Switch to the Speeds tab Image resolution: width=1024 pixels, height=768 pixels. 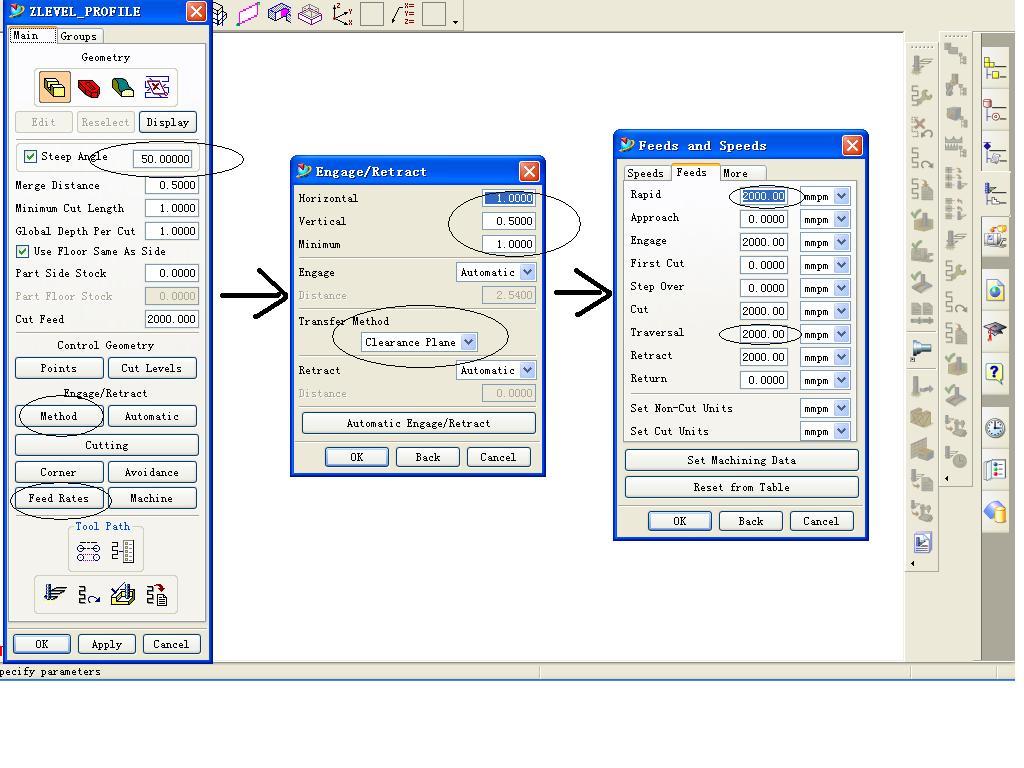[646, 173]
